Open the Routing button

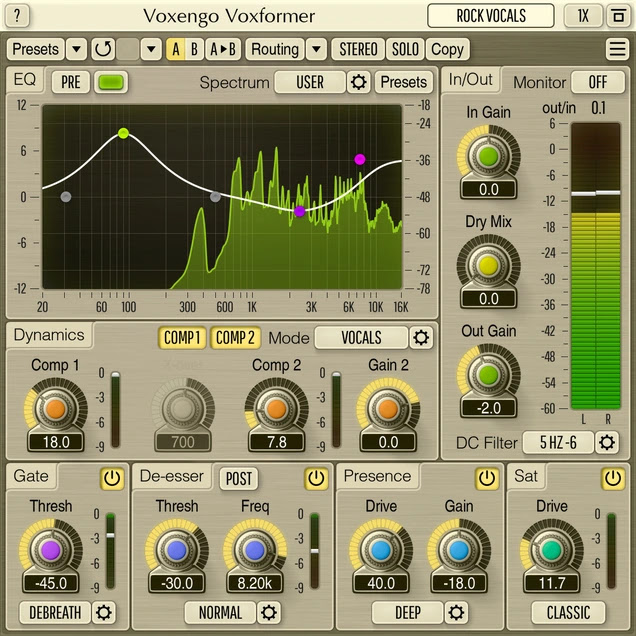click(275, 49)
